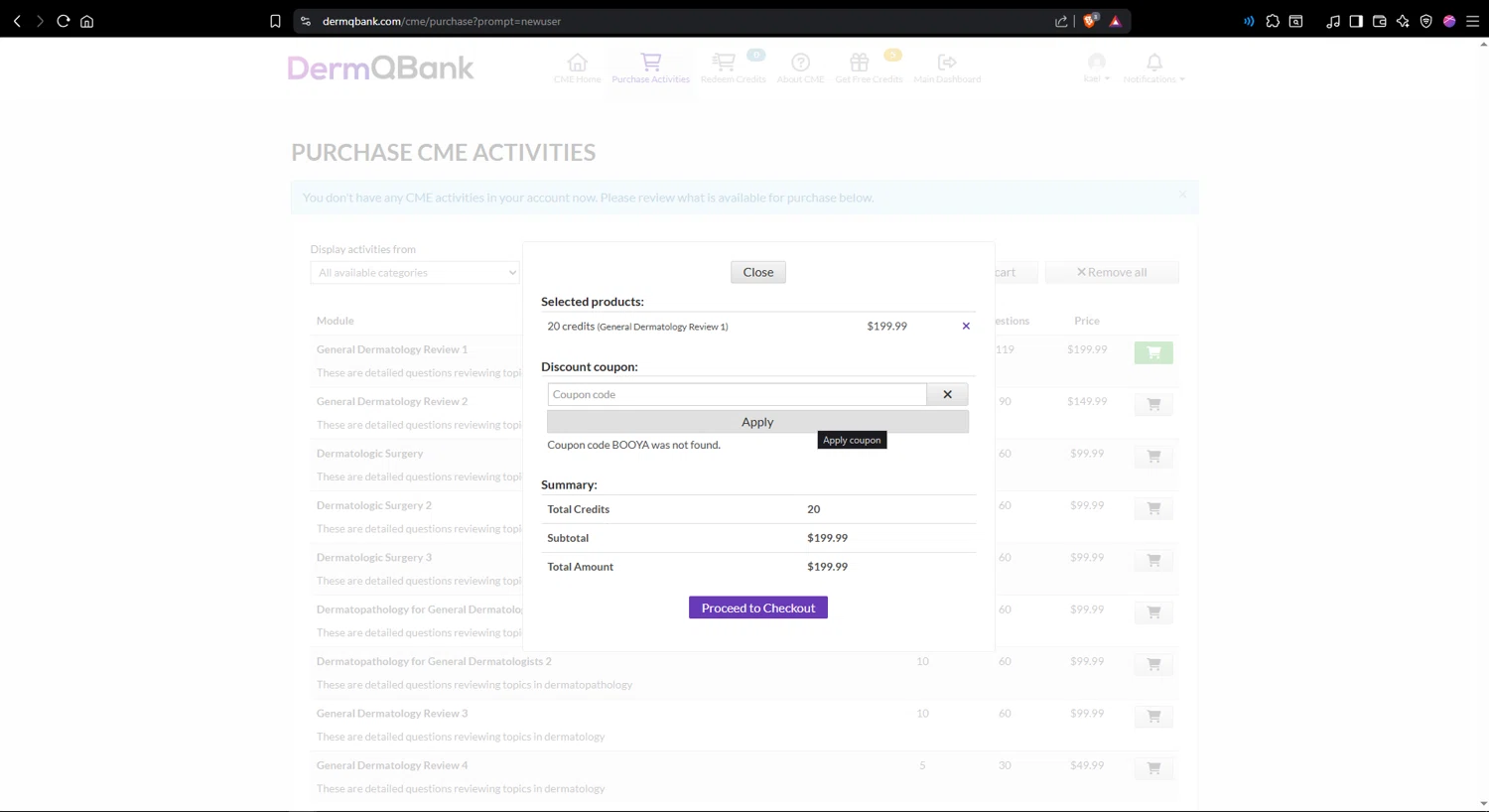Open the browser profile avatar
This screenshot has width=1489, height=812.
coord(1449,21)
